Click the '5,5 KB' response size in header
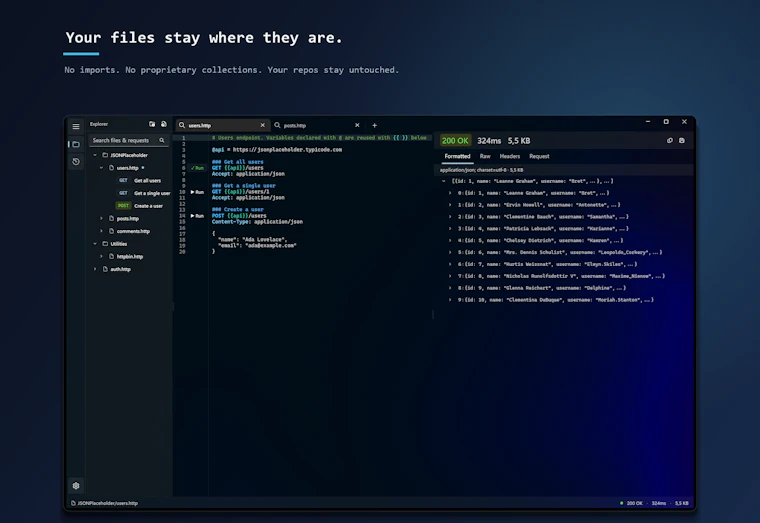This screenshot has height=523, width=760. (519, 141)
